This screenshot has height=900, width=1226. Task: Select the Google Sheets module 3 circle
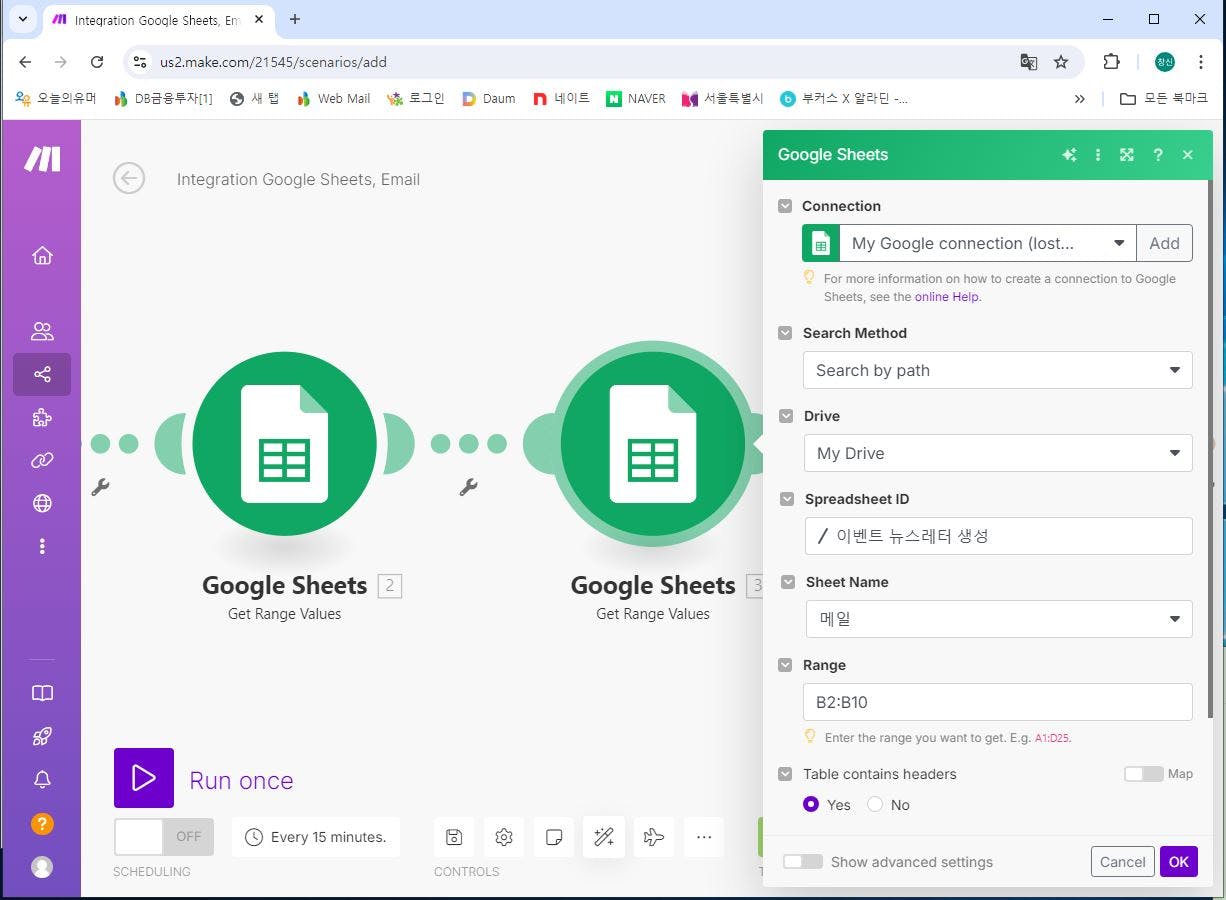tap(653, 444)
